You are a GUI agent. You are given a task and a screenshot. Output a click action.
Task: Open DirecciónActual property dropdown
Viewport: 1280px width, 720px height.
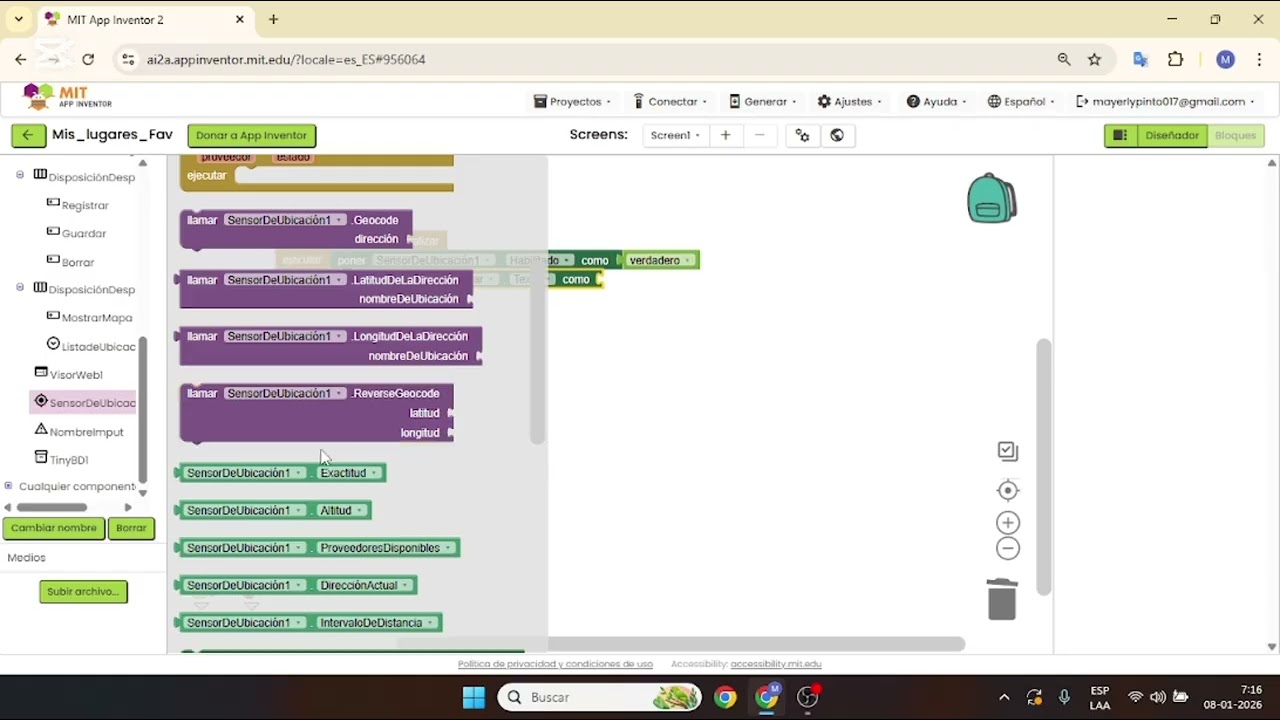pyautogui.click(x=406, y=585)
